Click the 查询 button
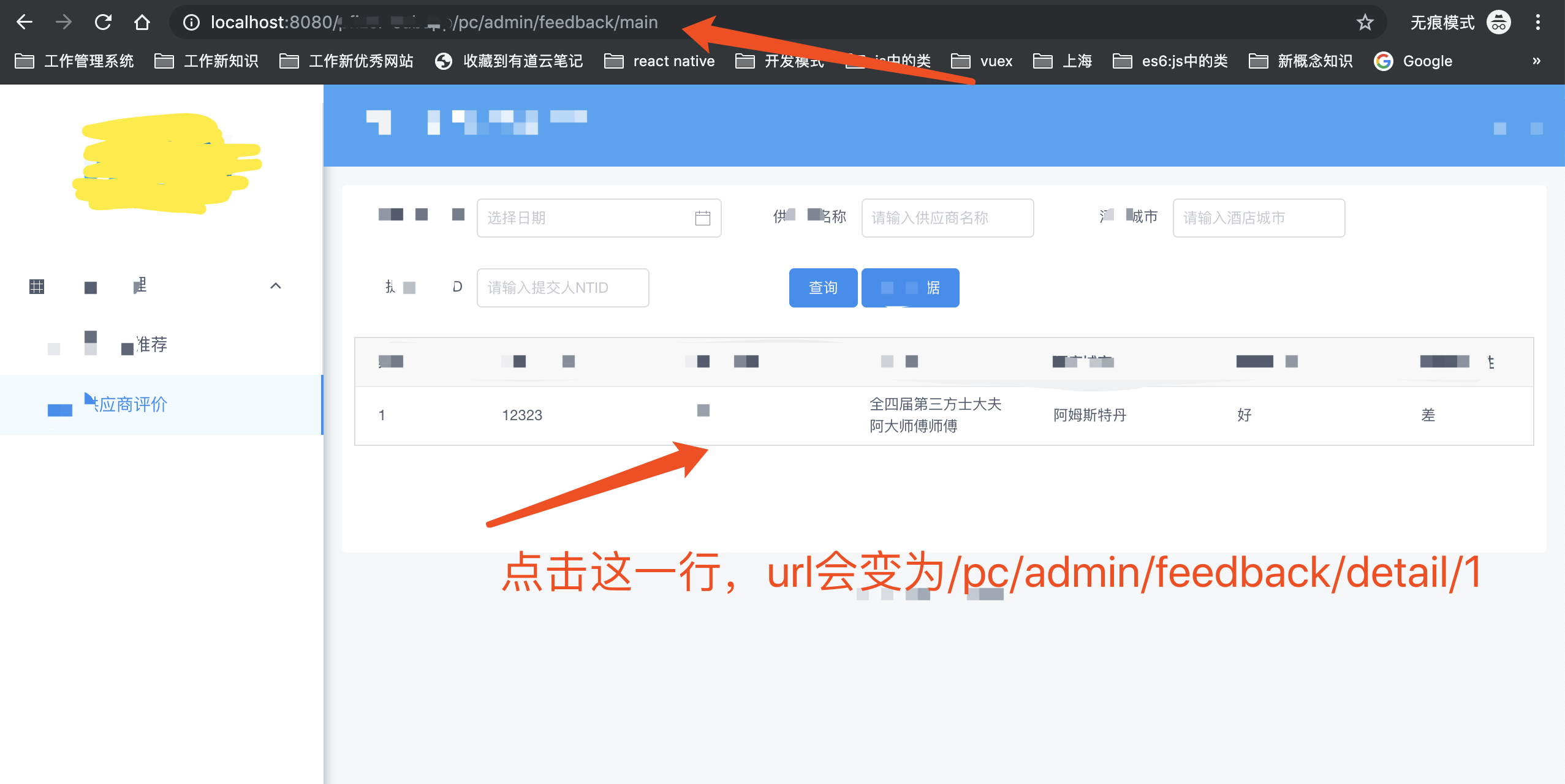The height and width of the screenshot is (784, 1565). tap(822, 288)
